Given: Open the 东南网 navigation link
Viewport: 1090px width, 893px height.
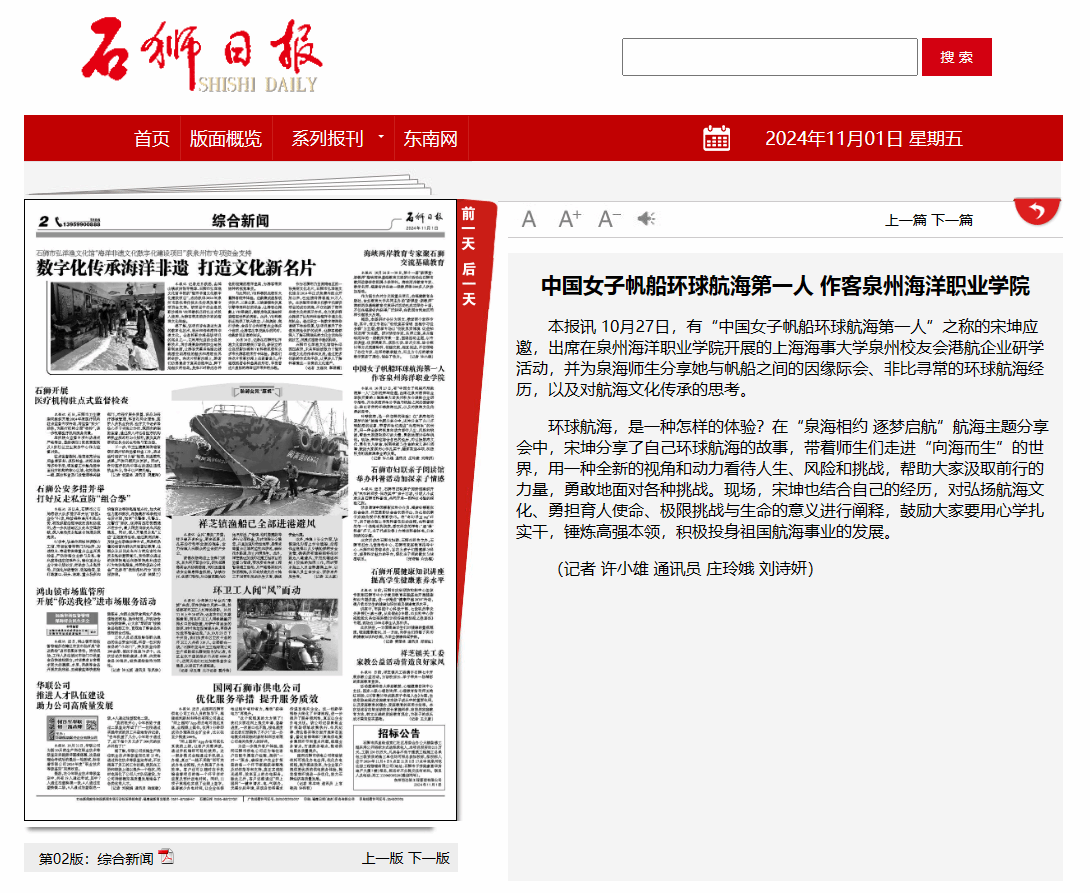Looking at the screenshot, I should pos(431,139).
